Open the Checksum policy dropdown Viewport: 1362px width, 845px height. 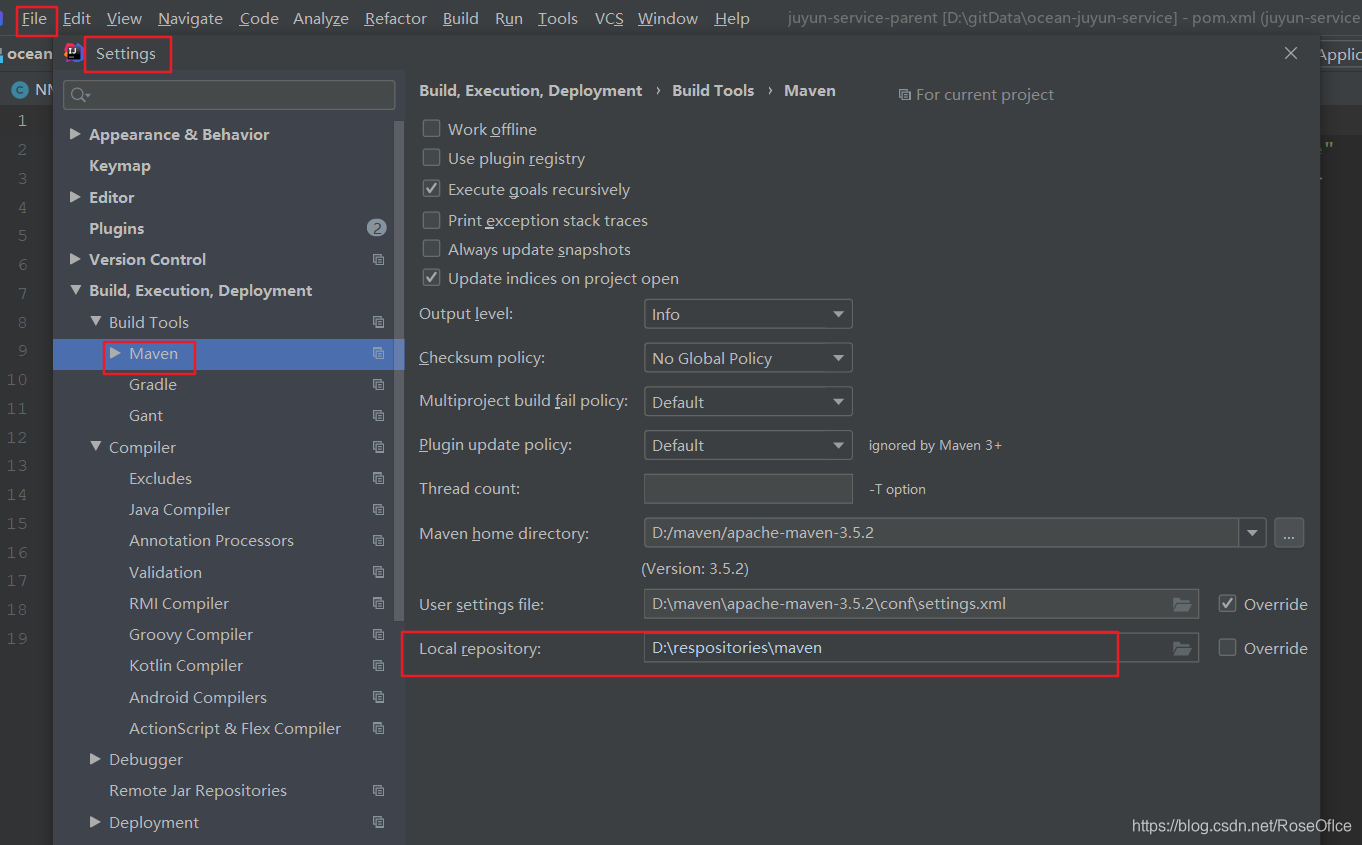748,358
